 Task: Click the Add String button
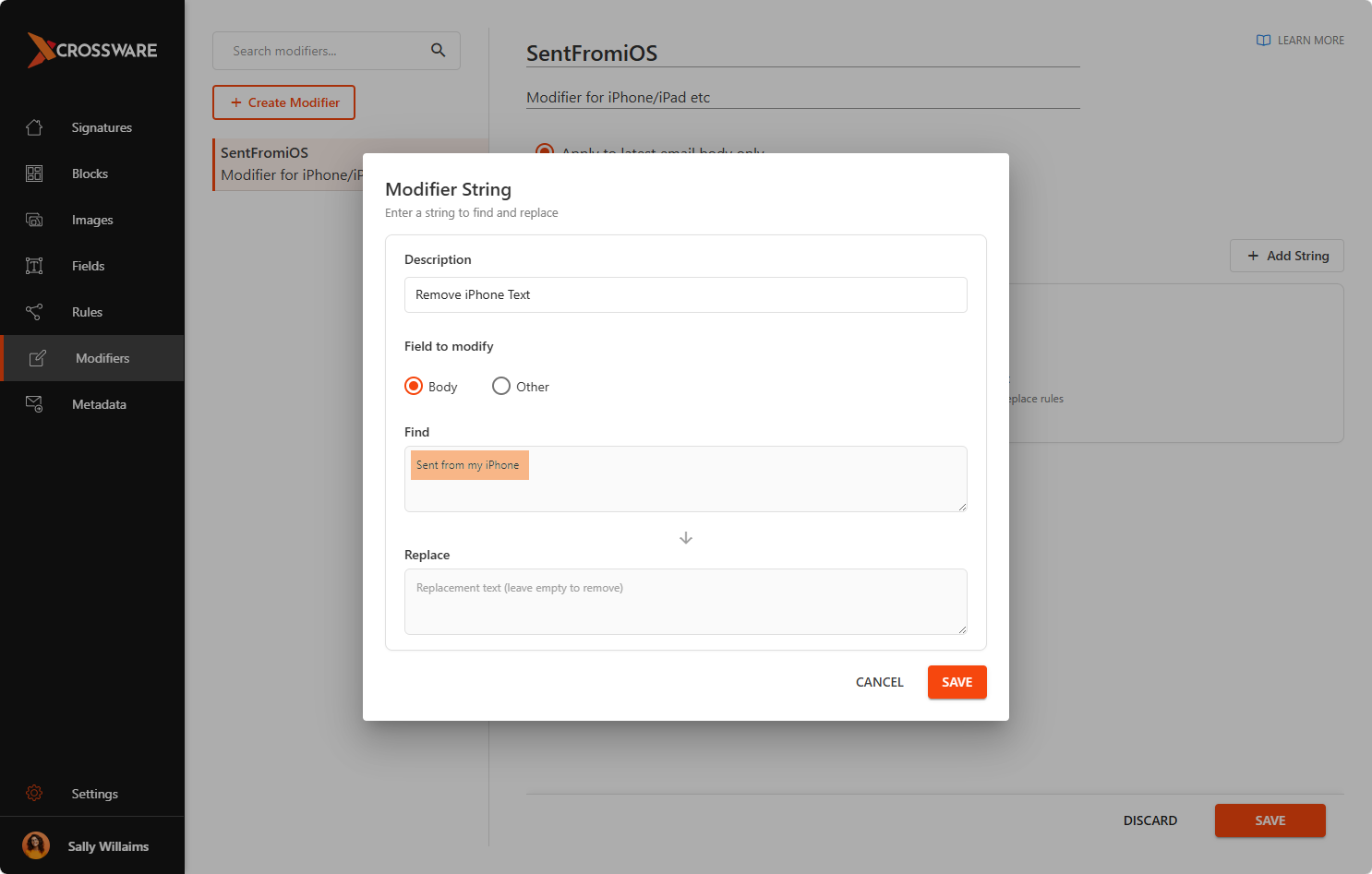click(1287, 256)
